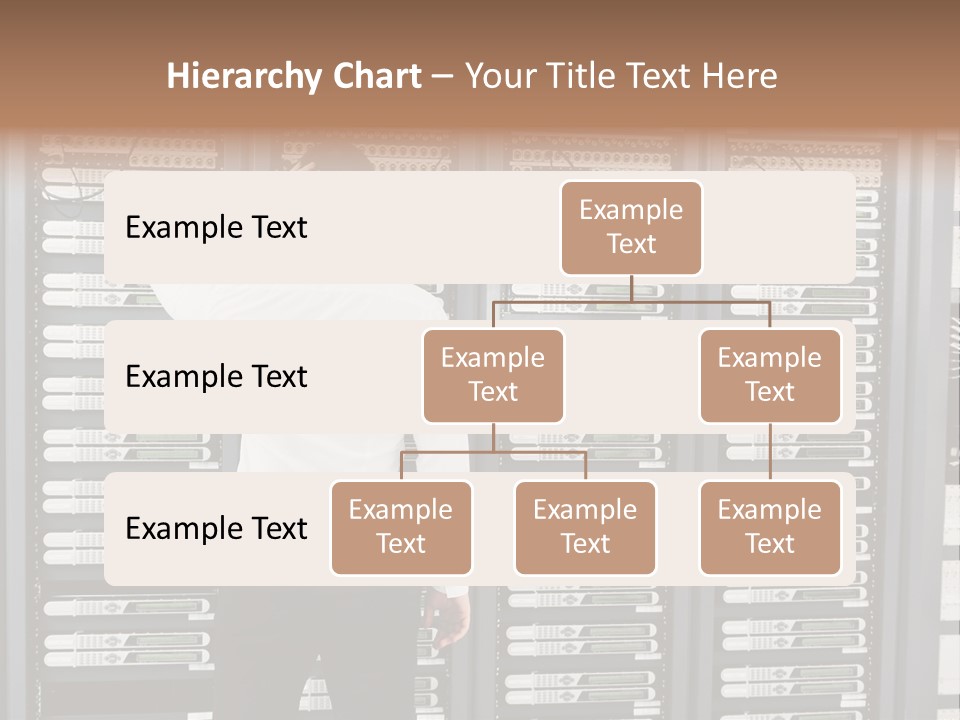Screen dimensions: 960x720
Task: Click the connector line below the top node
Action: (631, 290)
